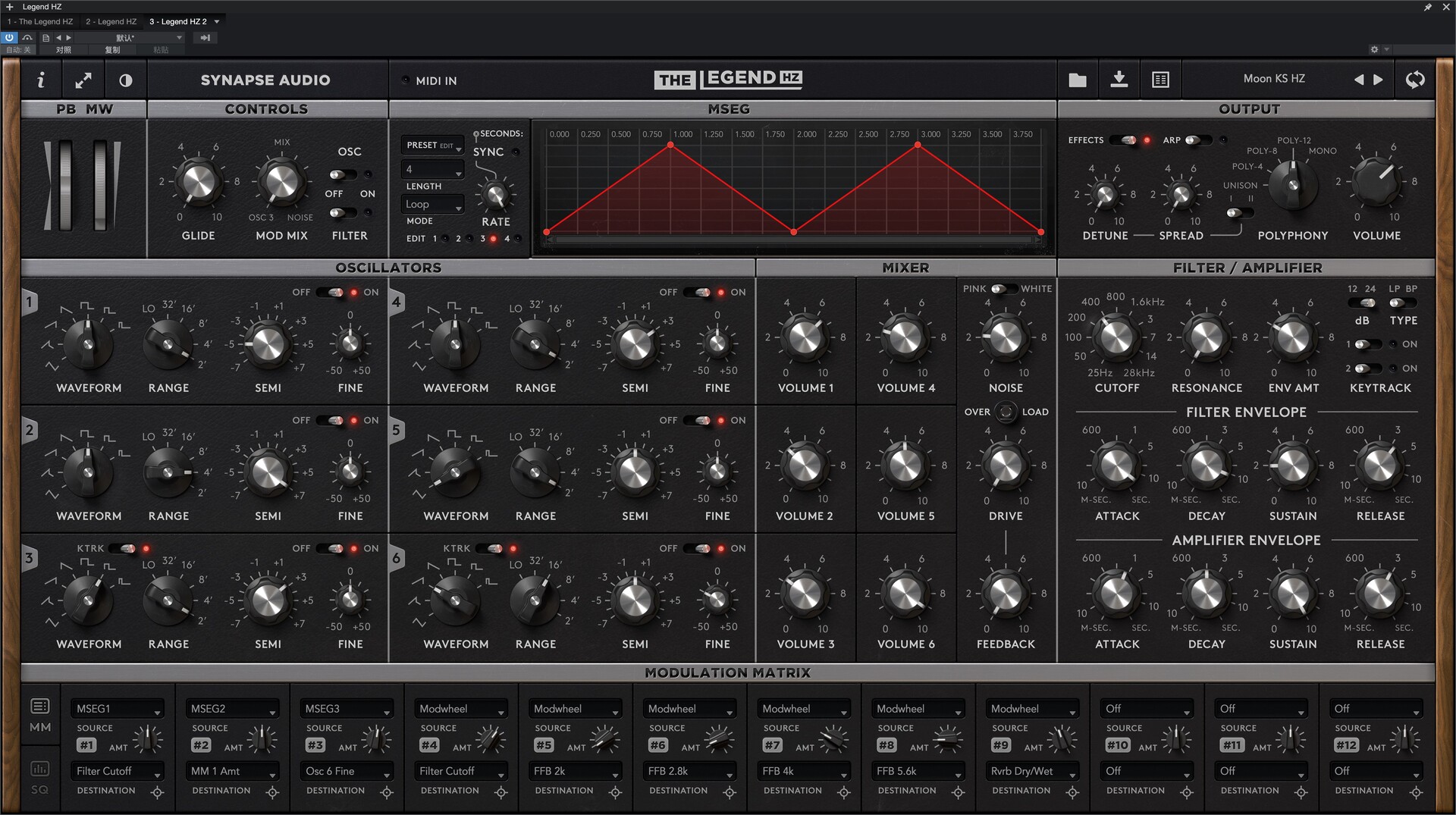1456x815 pixels.
Task: Click Moon KS HZ preset name
Action: coord(1274,79)
